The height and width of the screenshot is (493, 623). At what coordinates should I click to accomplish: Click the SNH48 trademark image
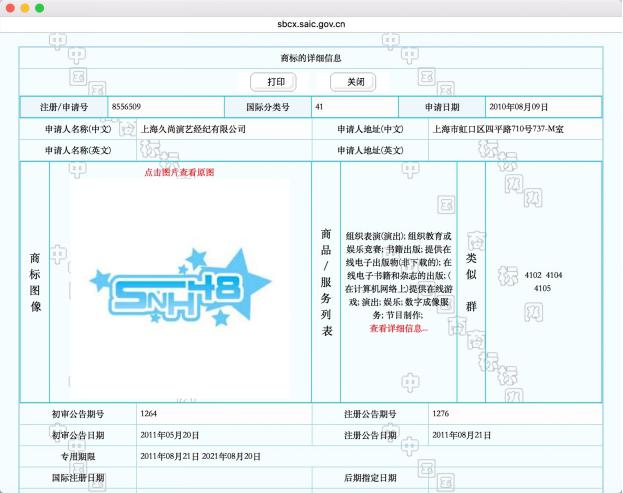pyautogui.click(x=181, y=288)
